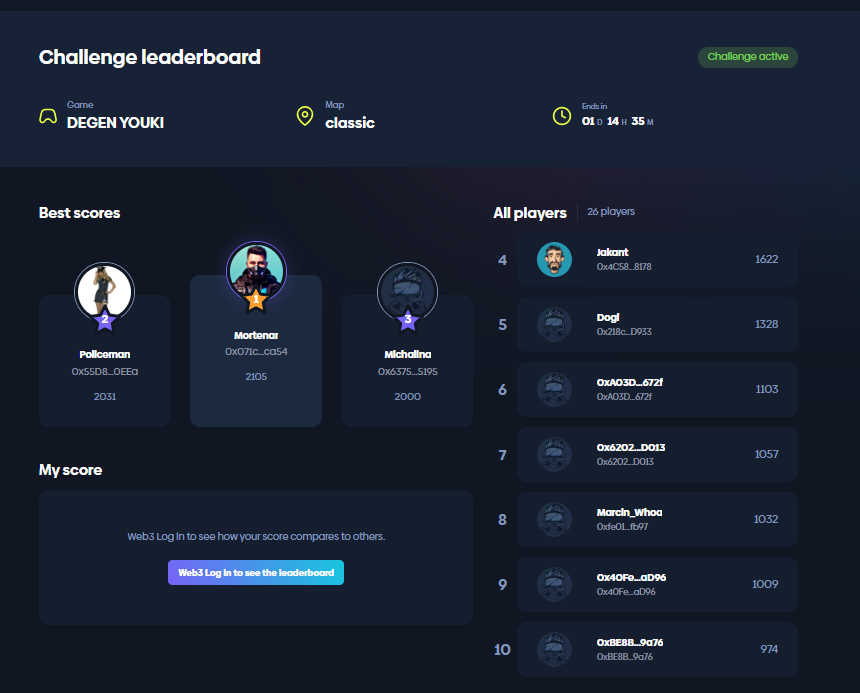Click the Web3 Log in text link

[155, 536]
